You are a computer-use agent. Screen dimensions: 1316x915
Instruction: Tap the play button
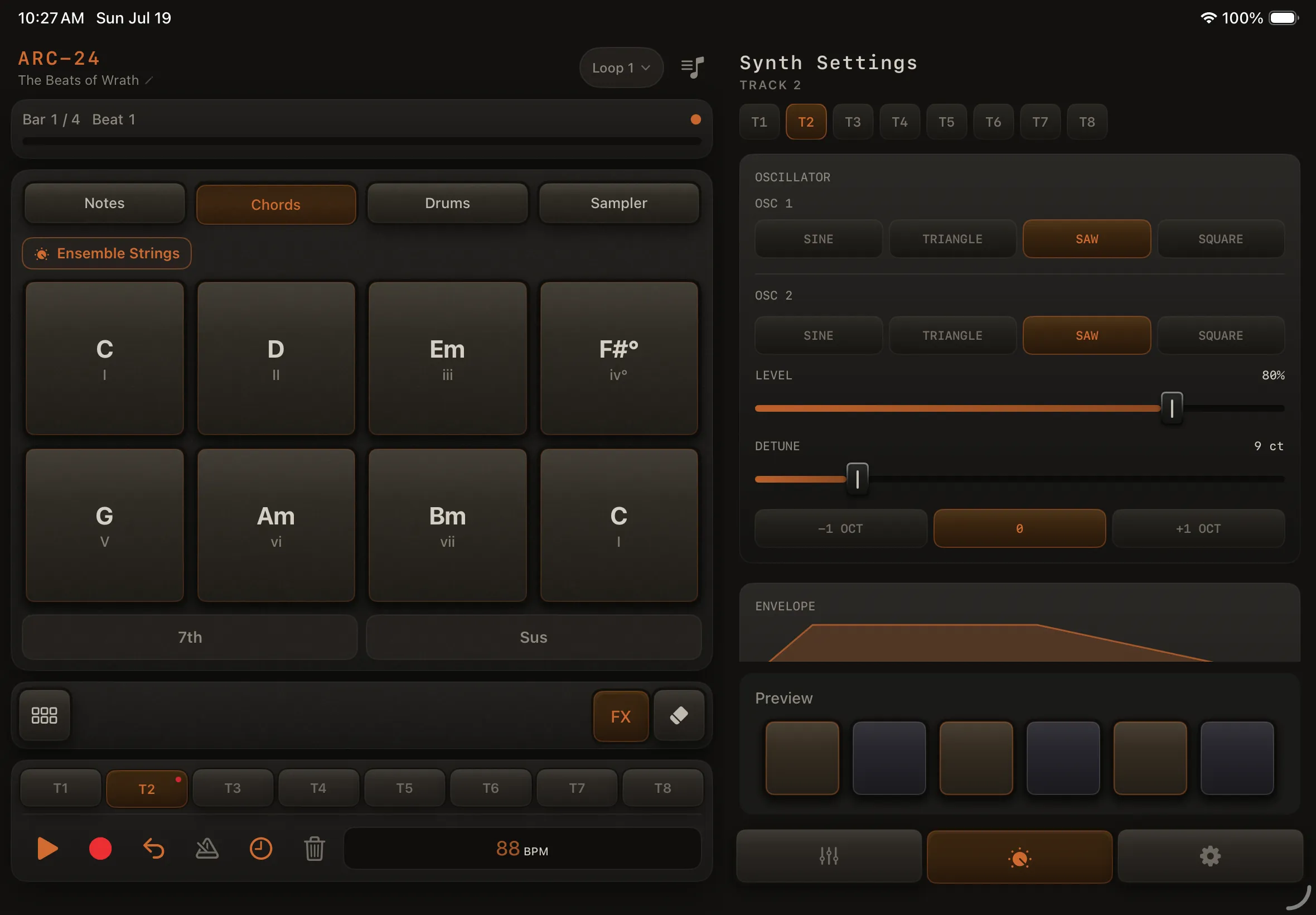click(x=47, y=849)
